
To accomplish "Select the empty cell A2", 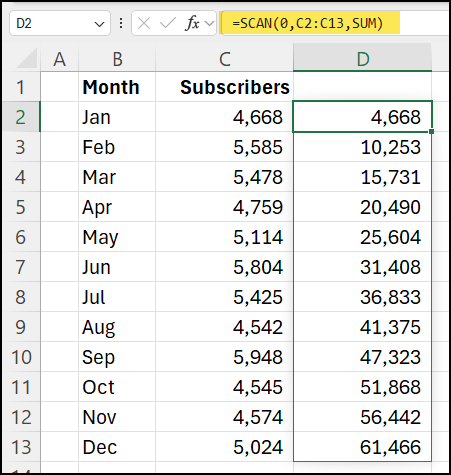I will (59, 117).
